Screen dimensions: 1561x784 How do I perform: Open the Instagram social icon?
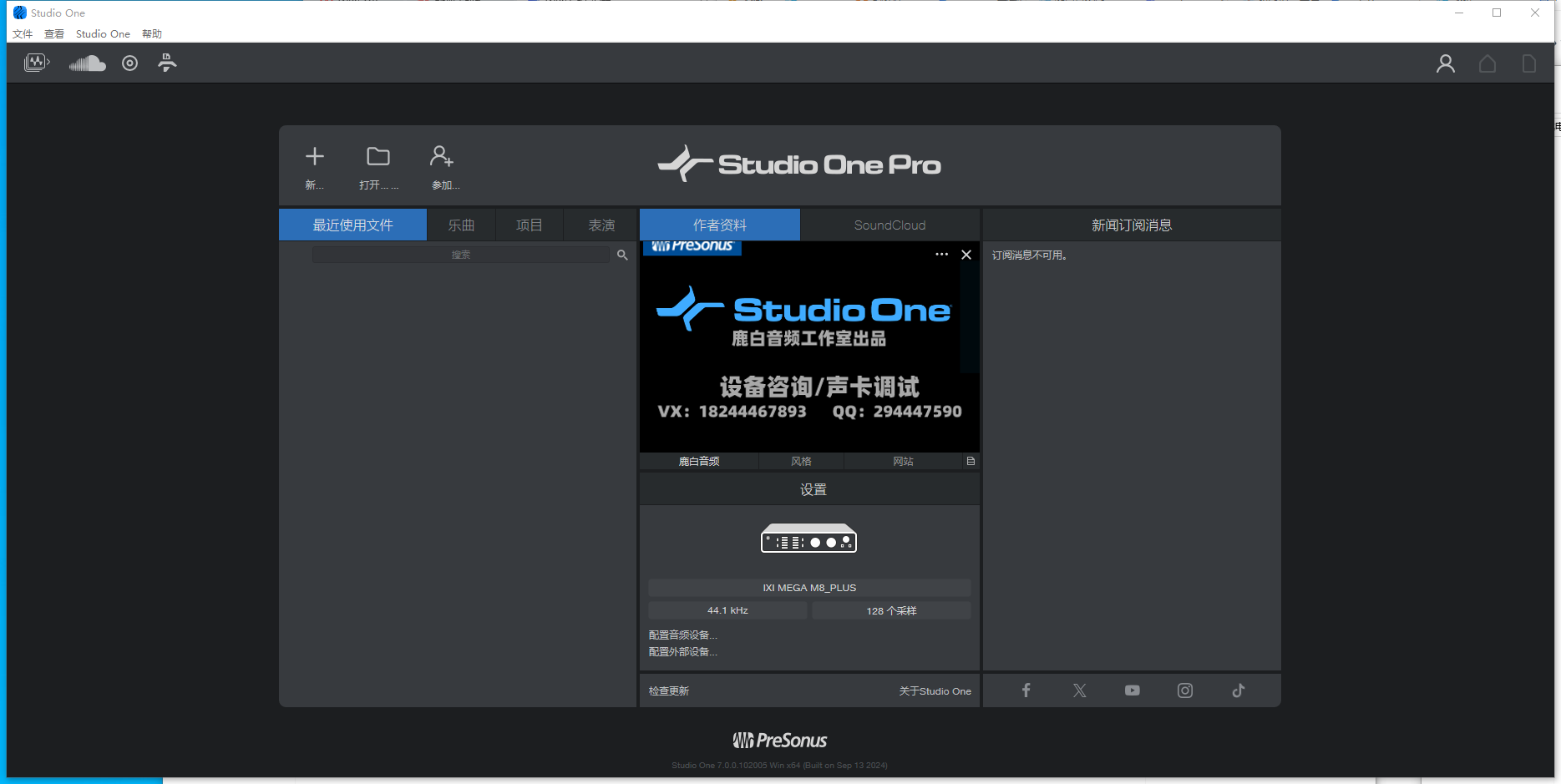click(1185, 690)
